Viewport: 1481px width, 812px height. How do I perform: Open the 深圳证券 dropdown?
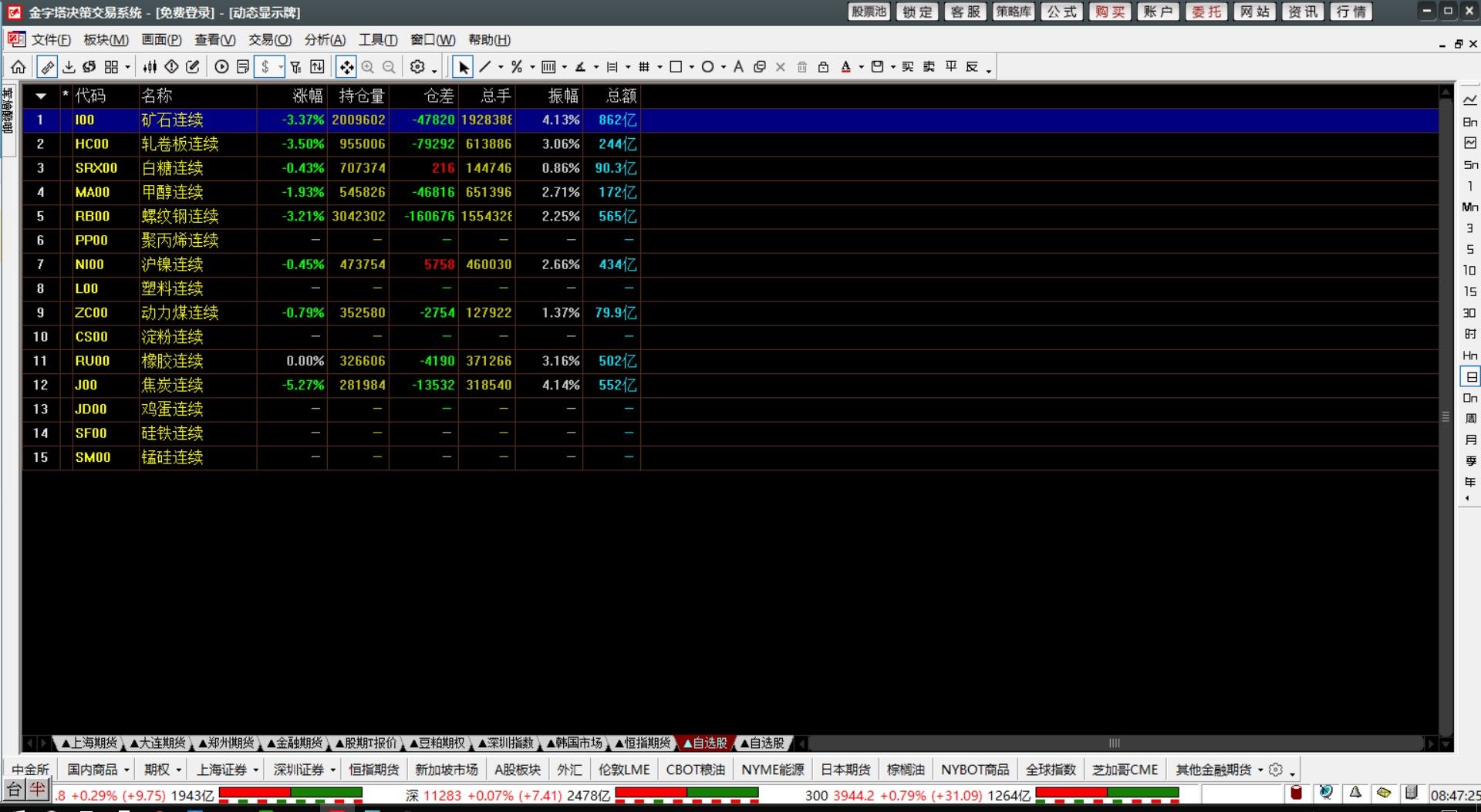coord(305,770)
